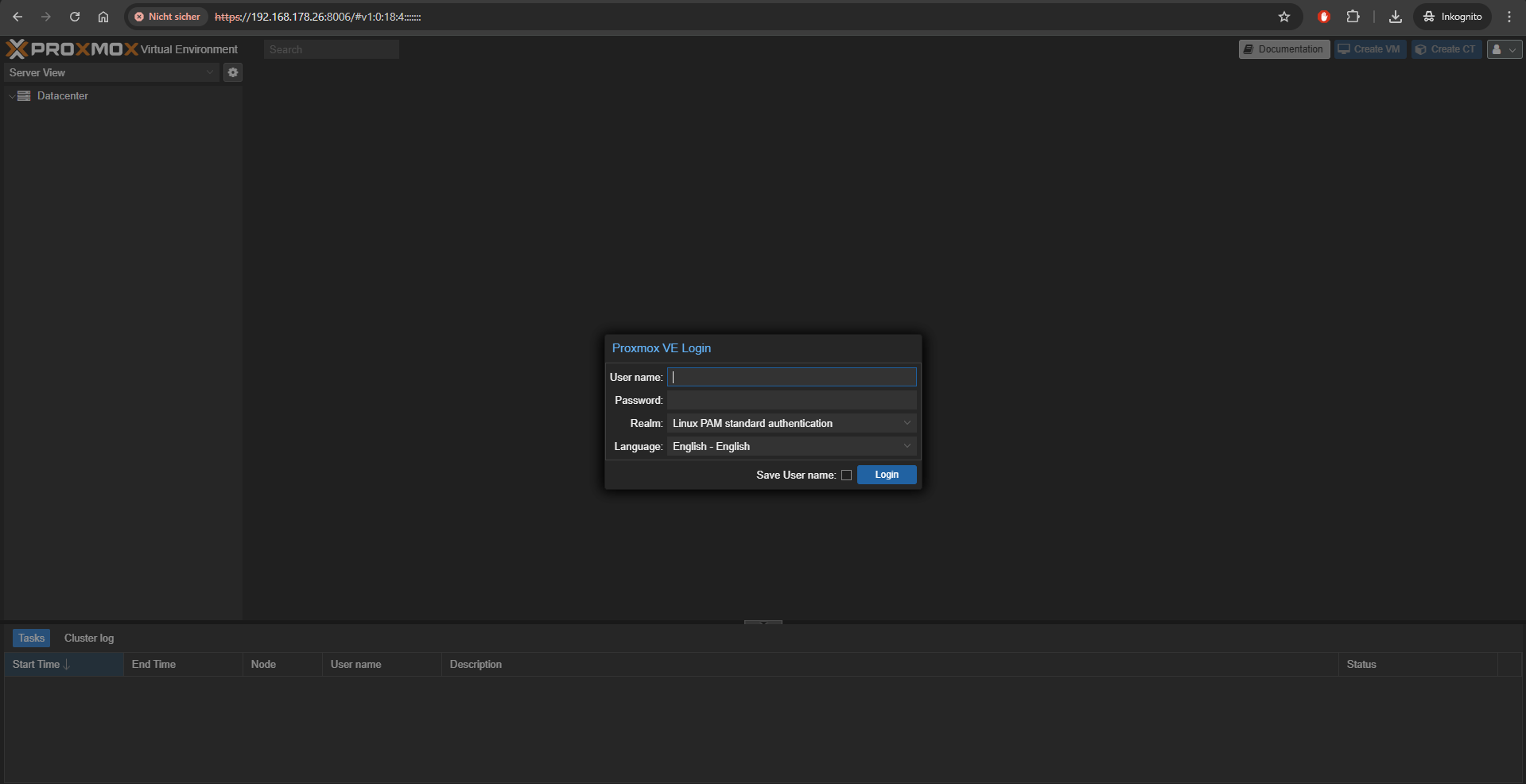
Task: Sort by End Time column
Action: click(x=183, y=665)
